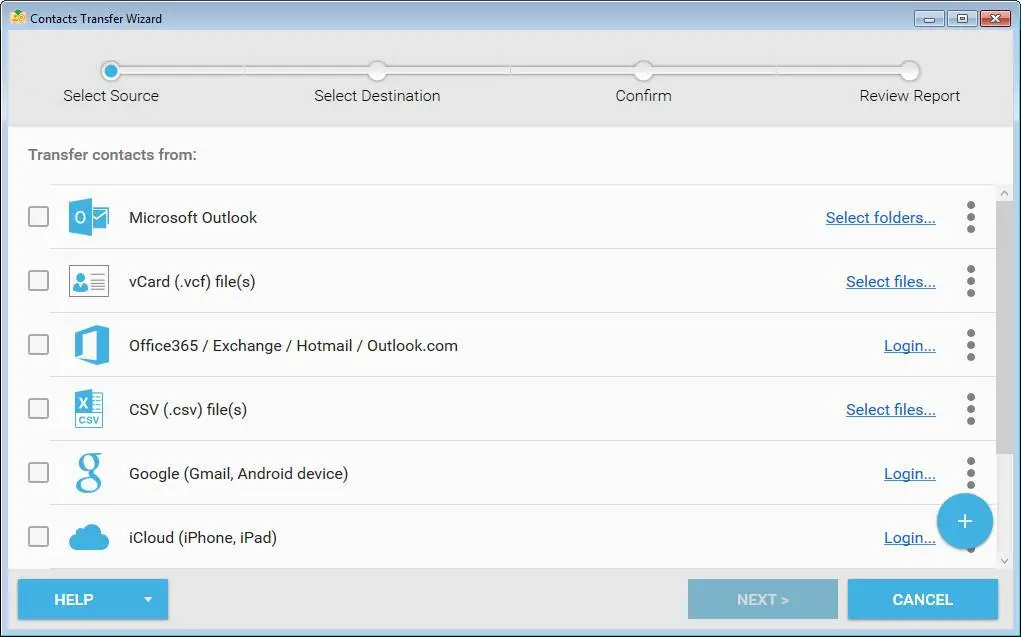Minimize the Contacts Transfer Wizard window
The image size is (1021, 637).
[x=929, y=18]
